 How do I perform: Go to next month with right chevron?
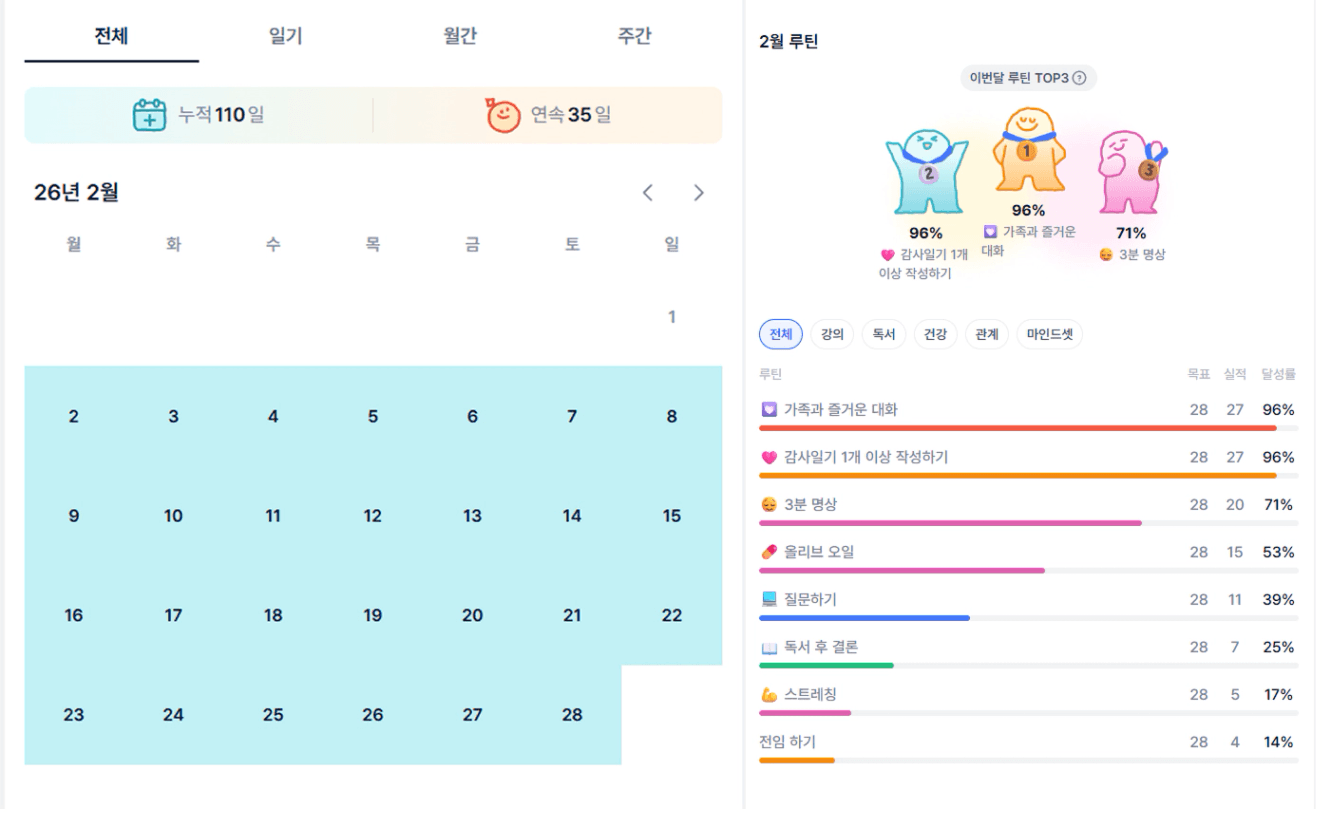[699, 193]
